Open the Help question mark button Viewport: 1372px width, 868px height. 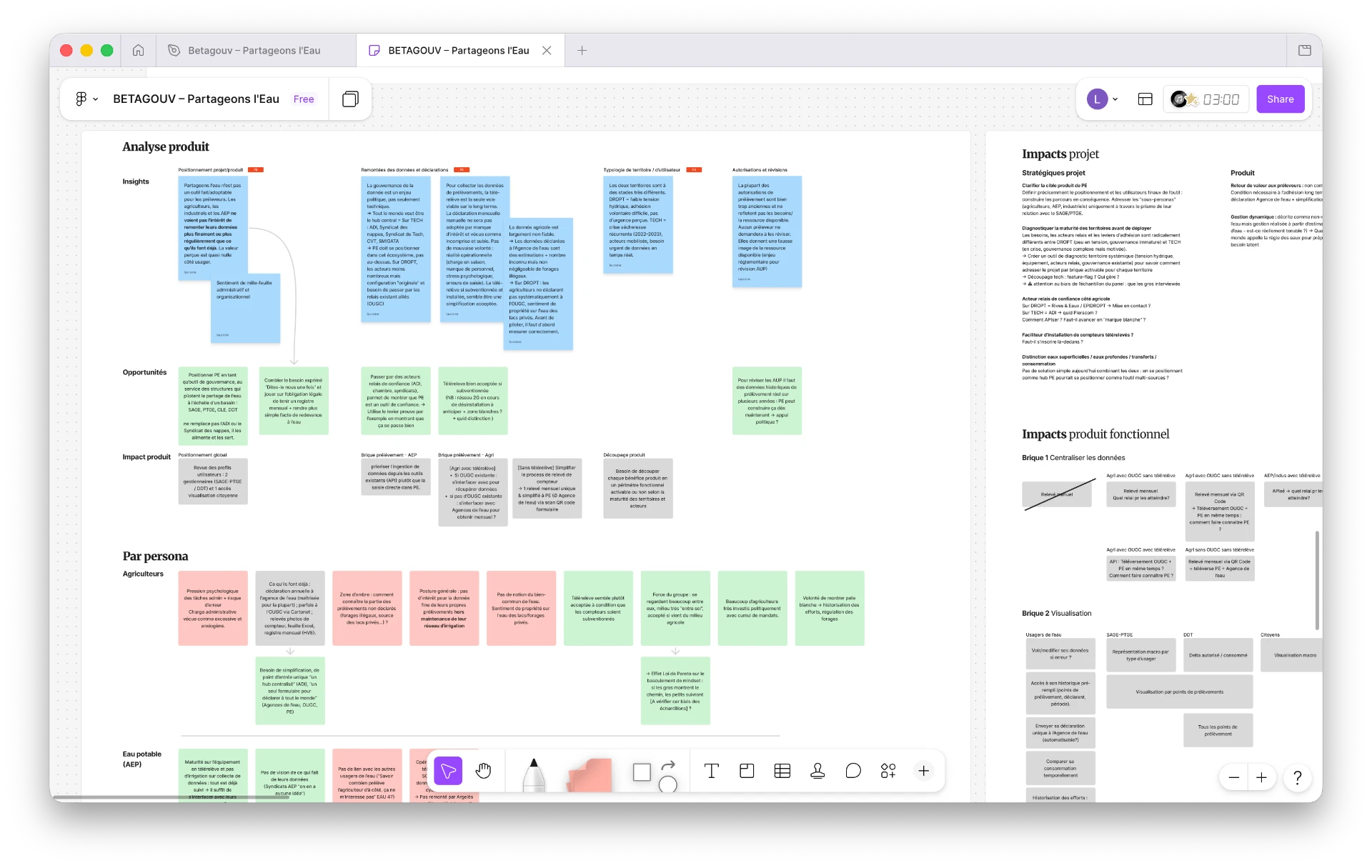1298,777
